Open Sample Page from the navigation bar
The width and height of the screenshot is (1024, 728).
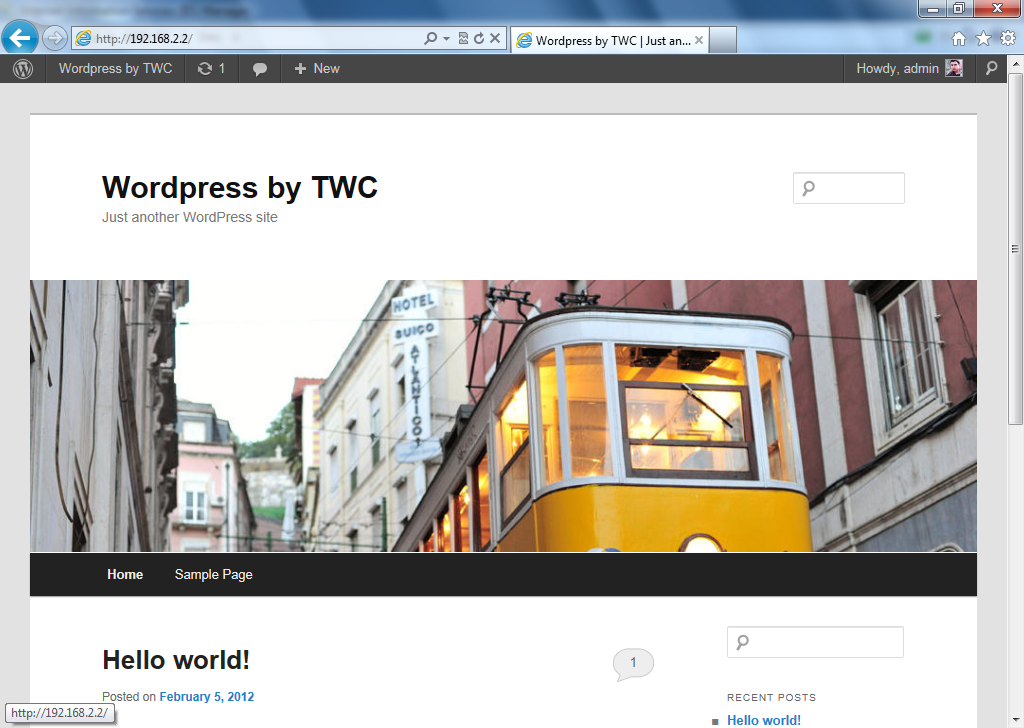[214, 575]
